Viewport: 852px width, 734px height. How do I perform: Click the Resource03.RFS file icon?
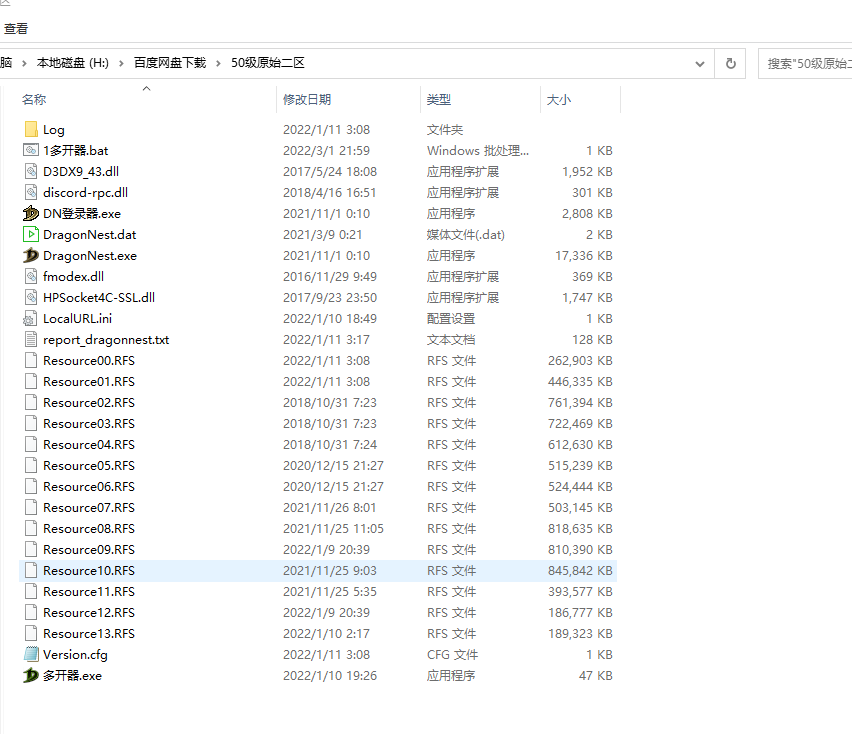pyautogui.click(x=31, y=423)
